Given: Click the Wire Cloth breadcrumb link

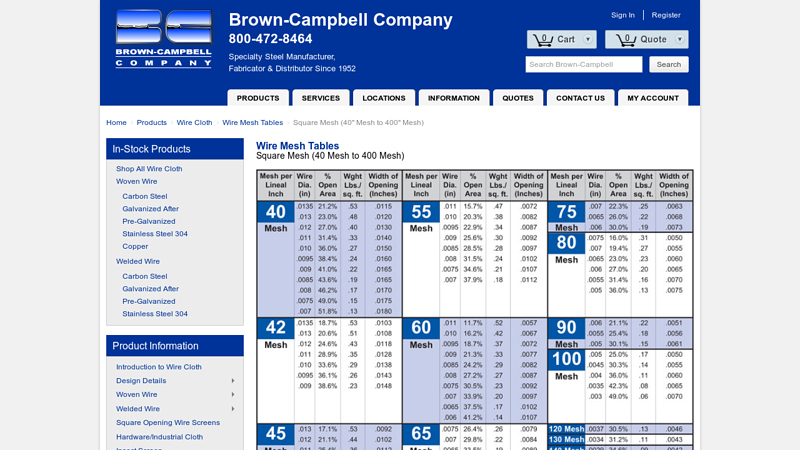Looking at the screenshot, I should [194, 122].
